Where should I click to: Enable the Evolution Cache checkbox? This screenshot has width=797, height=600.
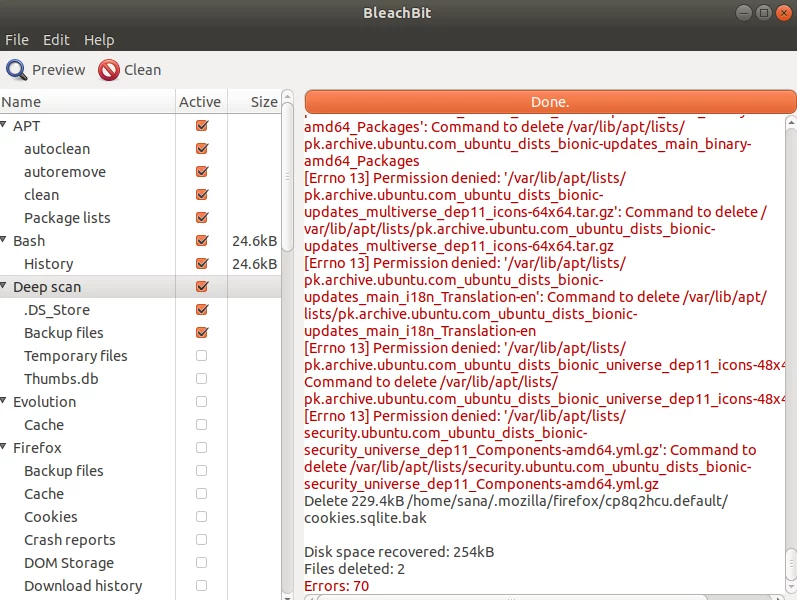tap(202, 425)
